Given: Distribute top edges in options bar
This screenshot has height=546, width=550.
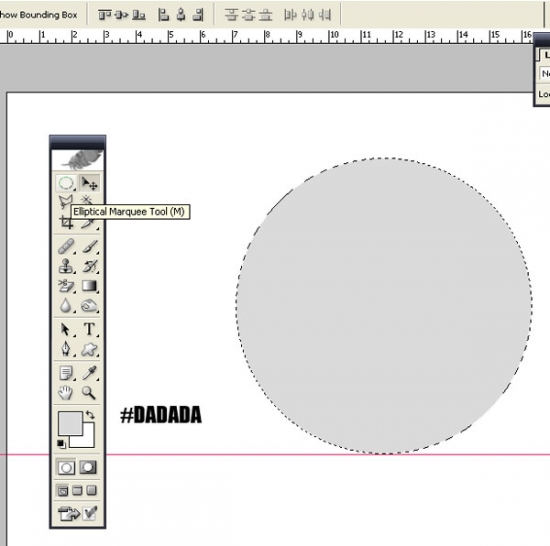Looking at the screenshot, I should click(232, 15).
